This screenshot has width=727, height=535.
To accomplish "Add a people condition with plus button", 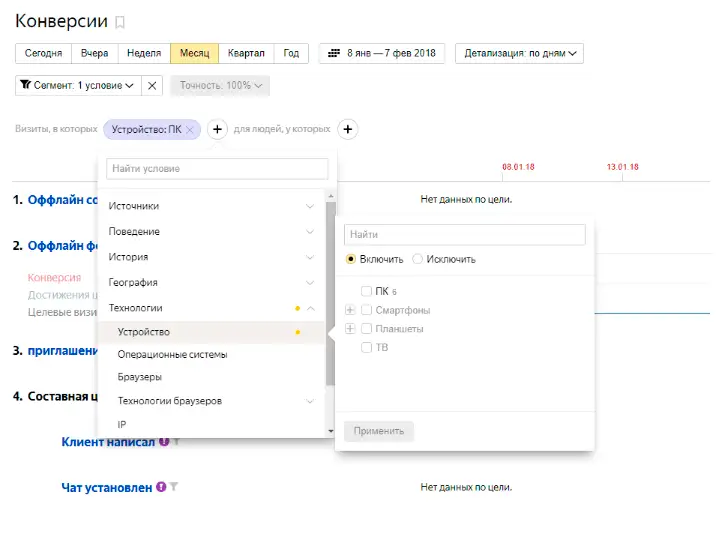I will coord(347,129).
